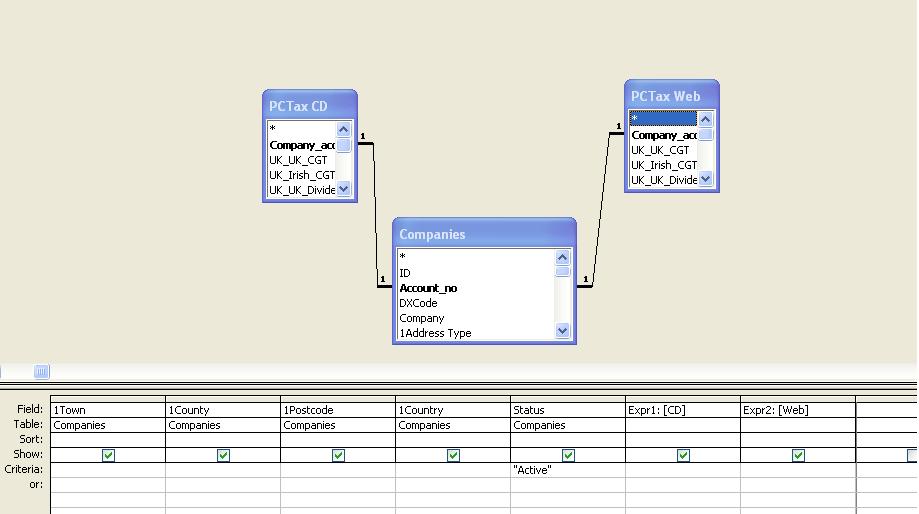The height and width of the screenshot is (514, 919).
Task: Untick Show checkbox in 1Postcode column
Action: coord(338,455)
